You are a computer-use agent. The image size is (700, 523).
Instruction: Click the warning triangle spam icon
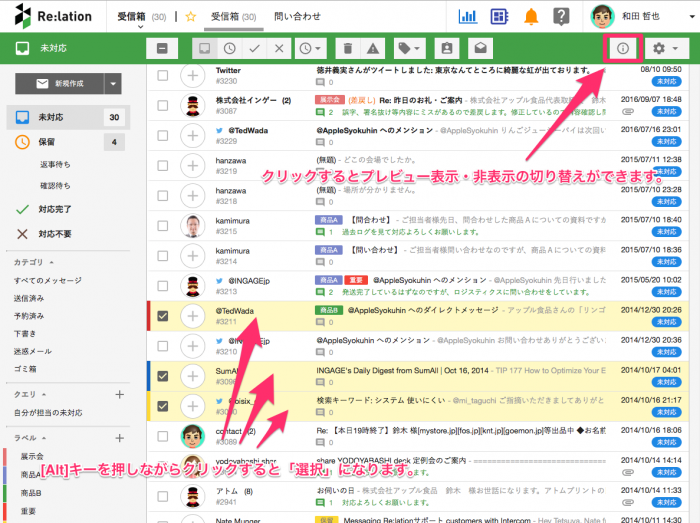click(x=372, y=48)
